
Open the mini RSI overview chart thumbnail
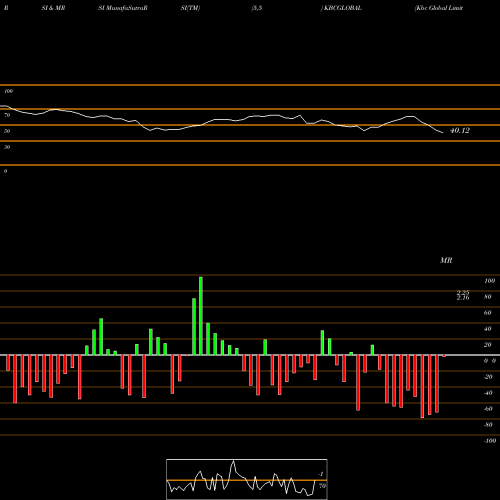pos(247,479)
